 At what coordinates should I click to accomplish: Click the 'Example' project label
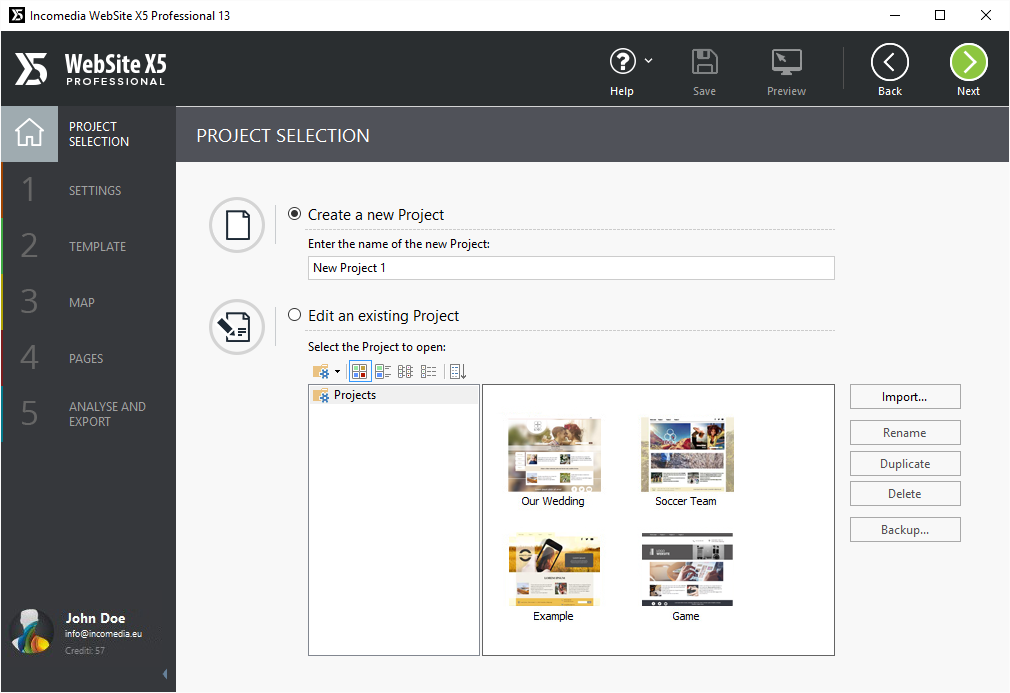553,616
